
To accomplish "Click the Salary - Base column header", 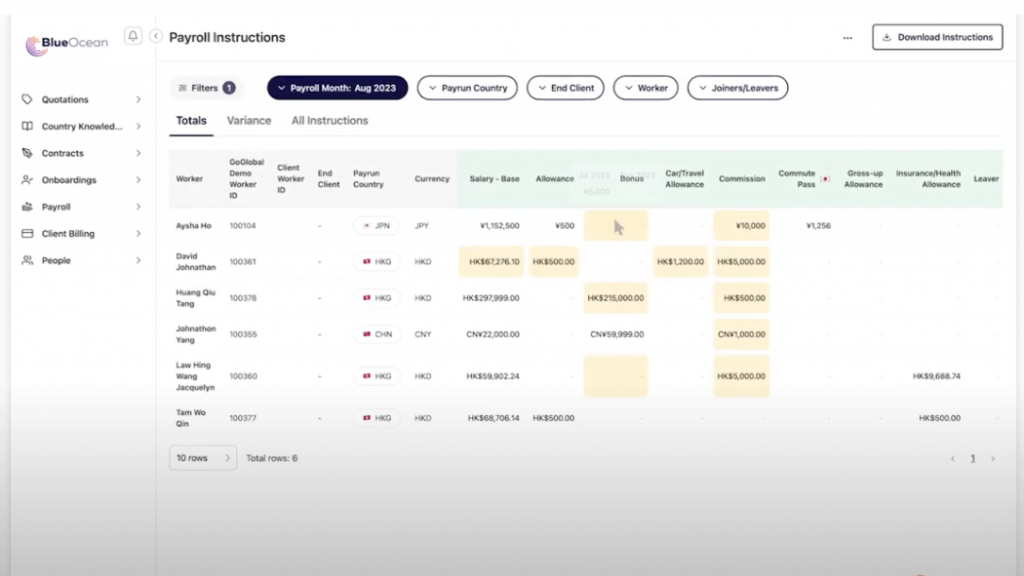I will (494, 179).
